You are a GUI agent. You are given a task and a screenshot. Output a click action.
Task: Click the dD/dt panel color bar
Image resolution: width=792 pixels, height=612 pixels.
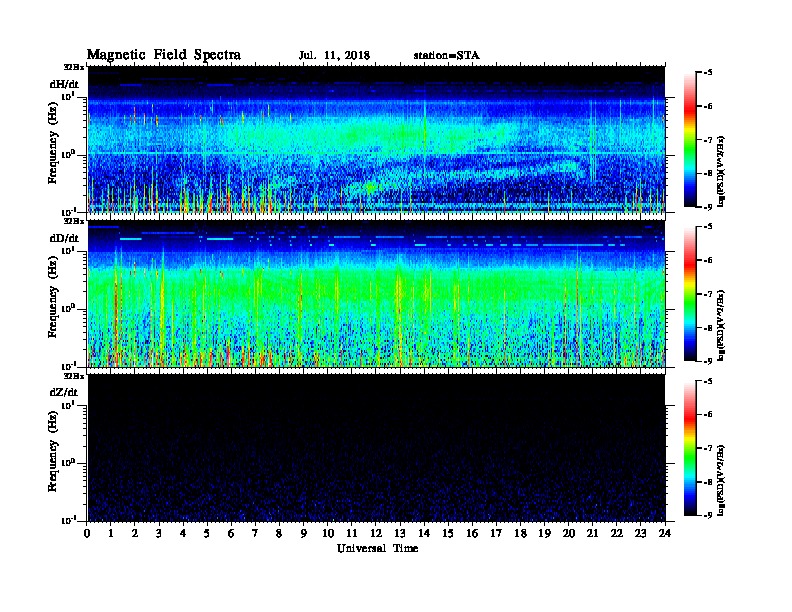[690, 294]
